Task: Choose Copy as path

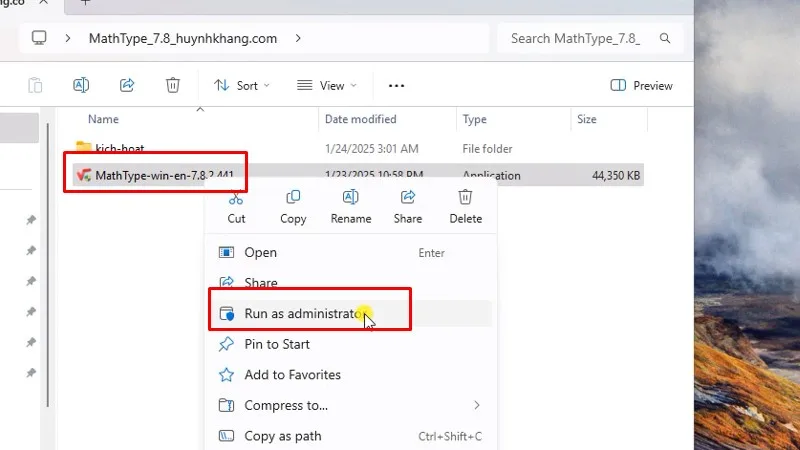Action: point(351,436)
